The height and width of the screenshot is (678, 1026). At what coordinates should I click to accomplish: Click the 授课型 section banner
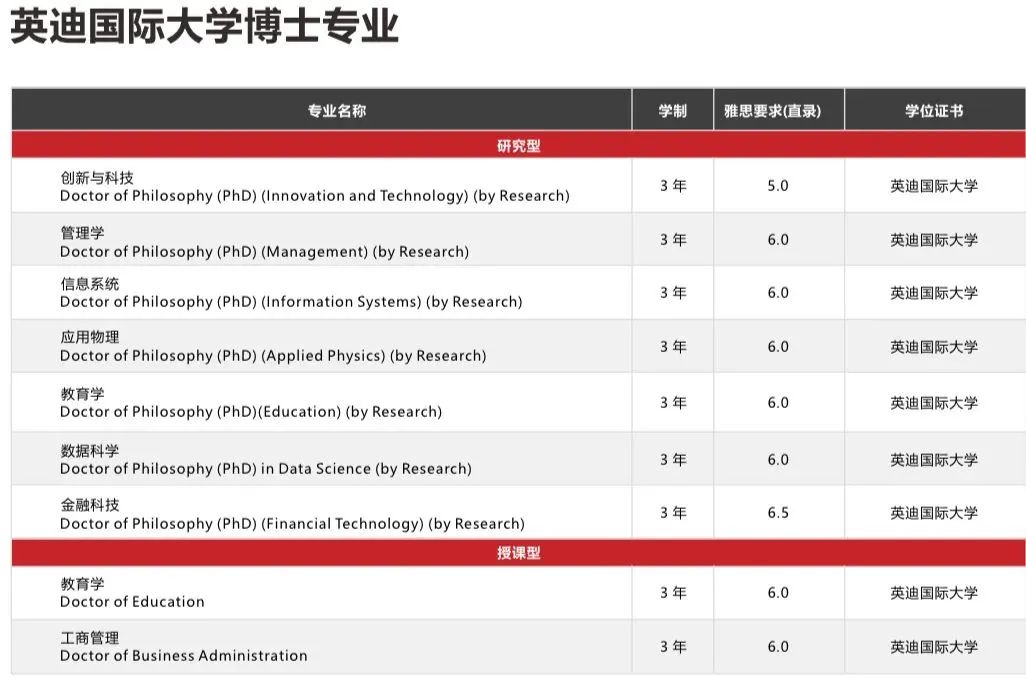(x=518, y=553)
